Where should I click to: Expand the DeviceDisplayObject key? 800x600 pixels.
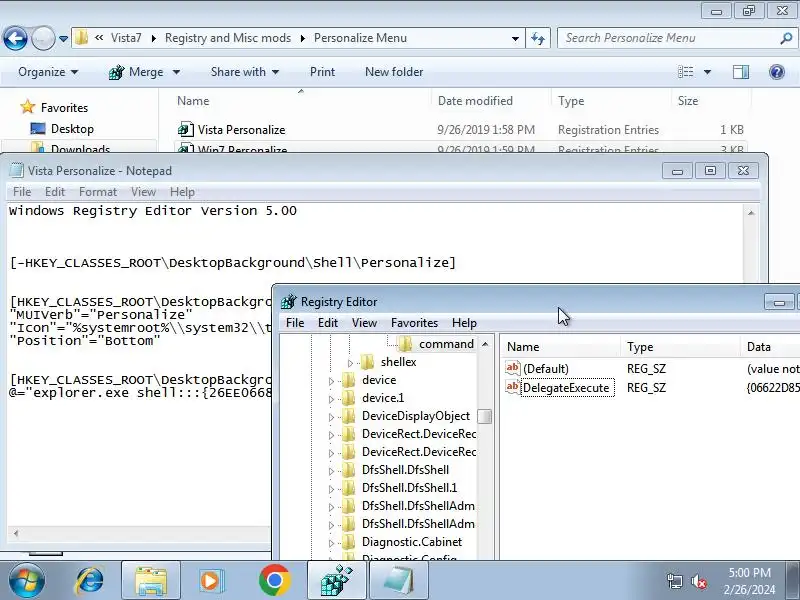(x=332, y=417)
